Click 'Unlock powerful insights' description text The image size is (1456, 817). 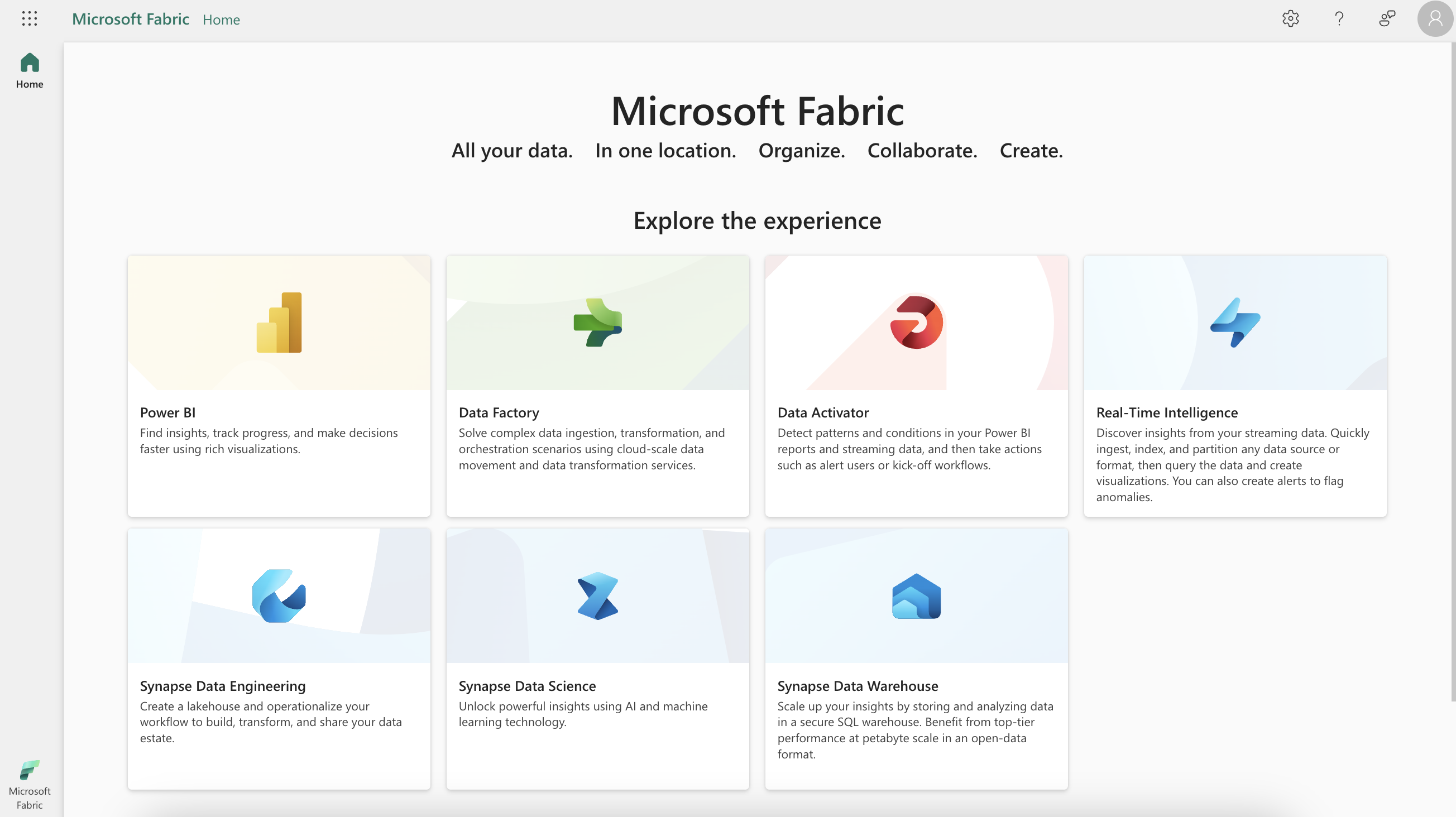(x=583, y=714)
